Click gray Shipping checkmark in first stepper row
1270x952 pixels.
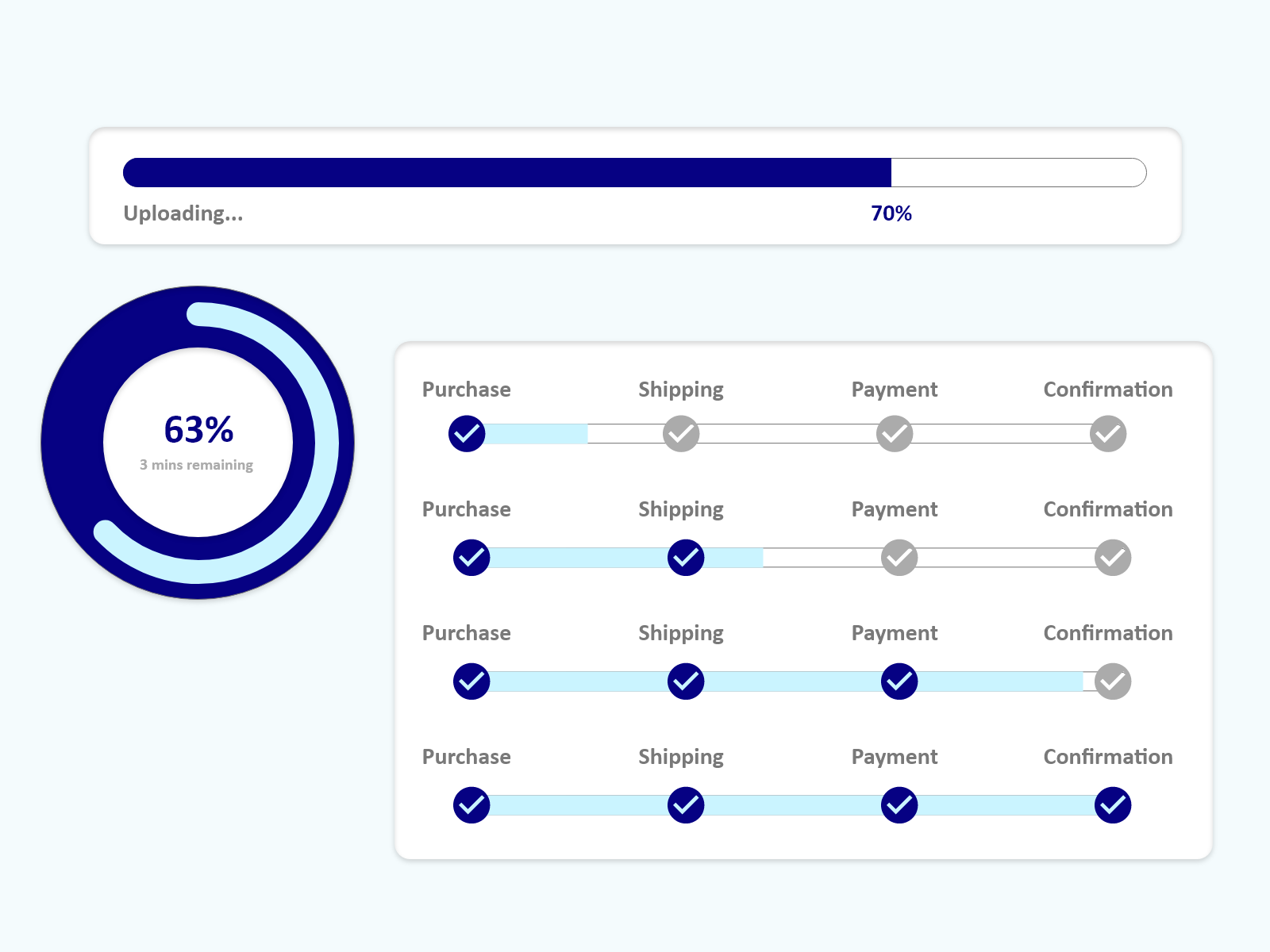coord(681,434)
